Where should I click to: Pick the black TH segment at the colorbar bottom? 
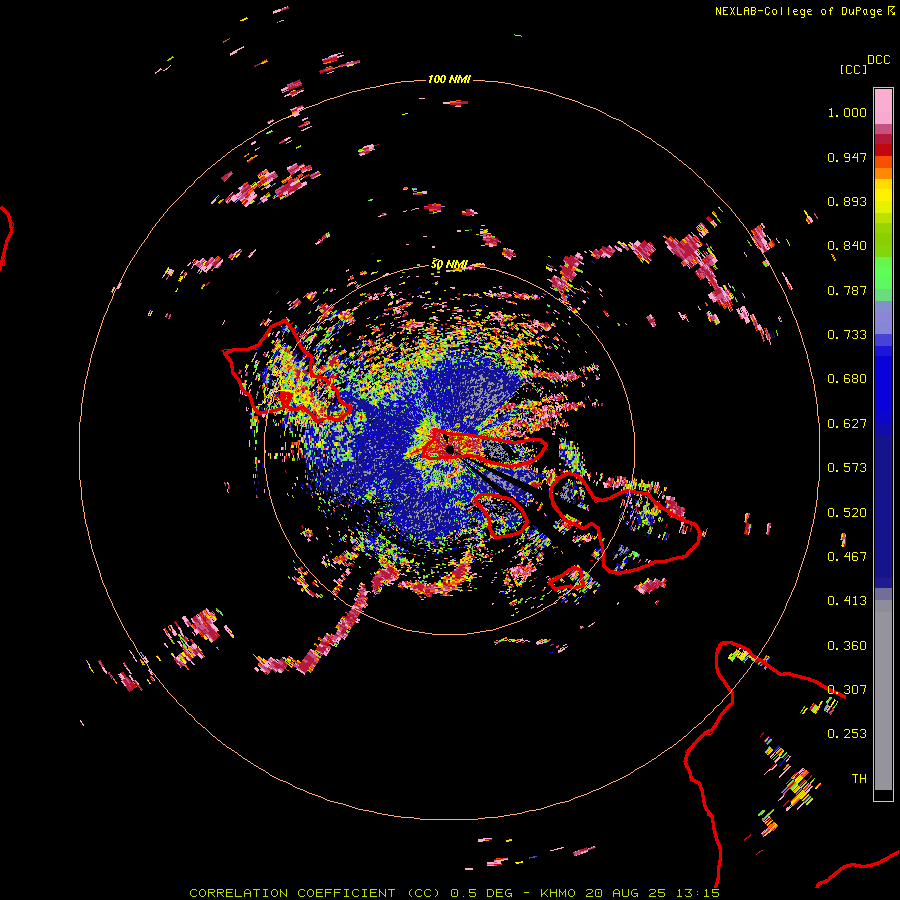pyautogui.click(x=883, y=795)
